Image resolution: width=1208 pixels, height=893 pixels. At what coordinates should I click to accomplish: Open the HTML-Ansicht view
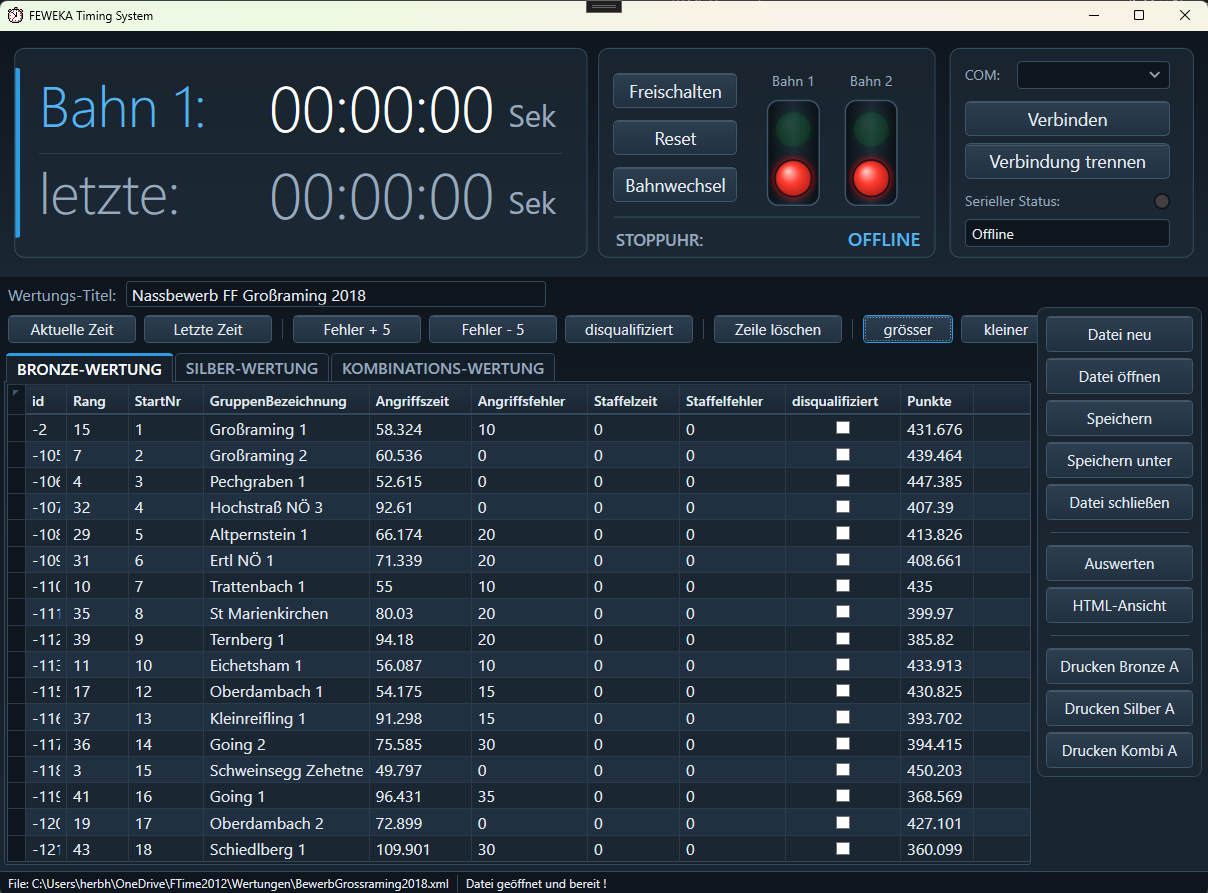[x=1119, y=605]
